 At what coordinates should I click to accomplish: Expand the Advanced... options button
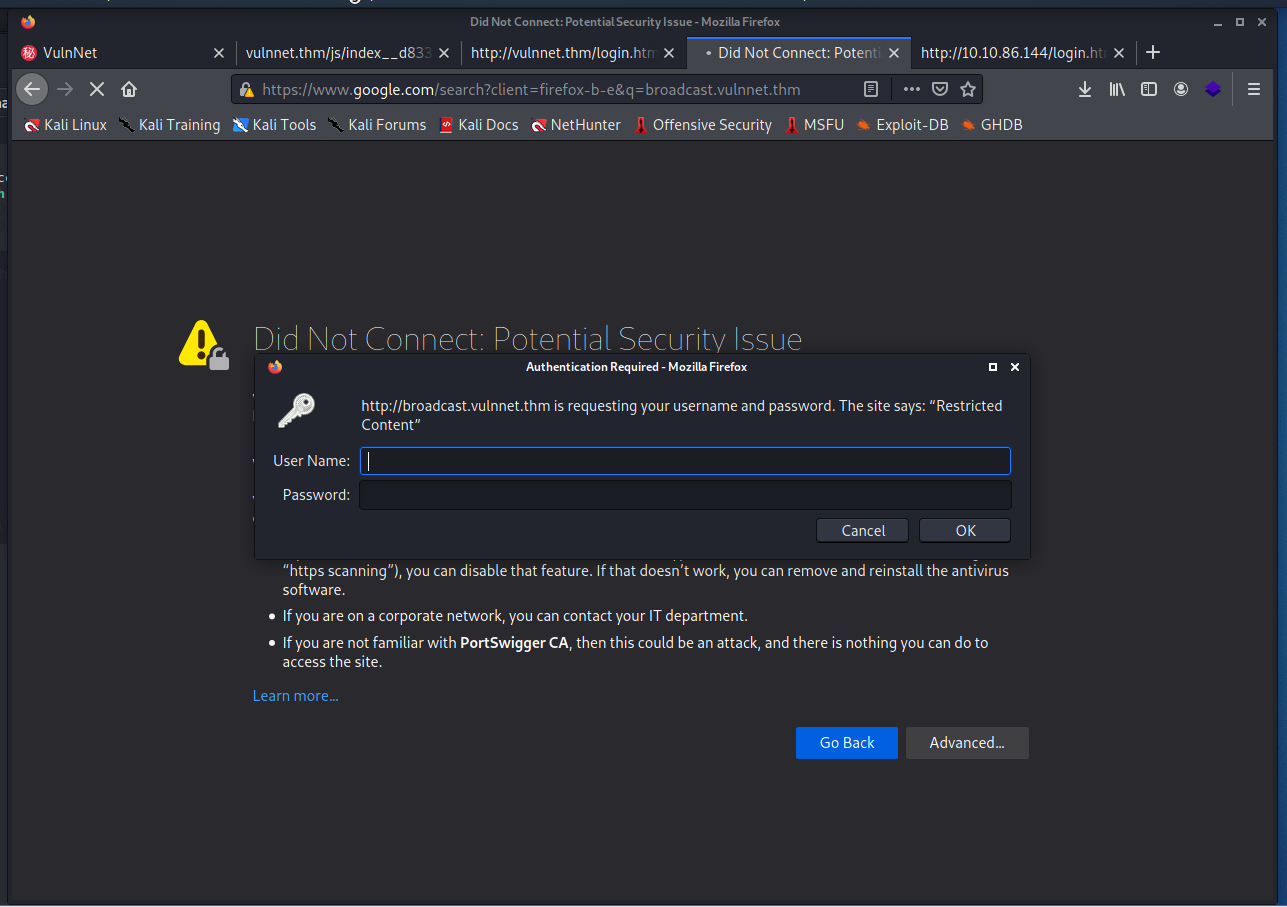click(966, 743)
